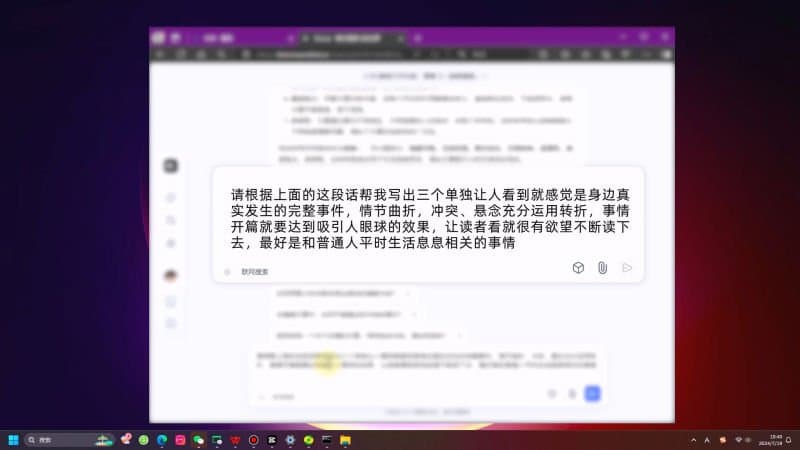This screenshot has height=450, width=800.
Task: Open the pink app icon on the taskbar
Action: [181, 440]
